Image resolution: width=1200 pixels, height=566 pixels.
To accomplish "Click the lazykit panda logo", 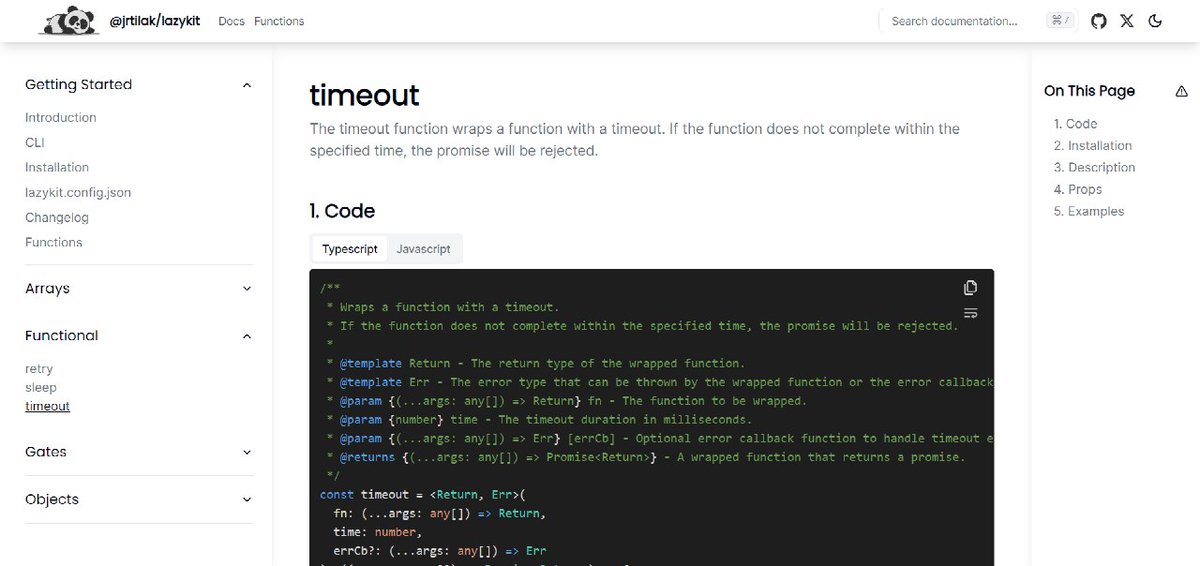I will [68, 20].
